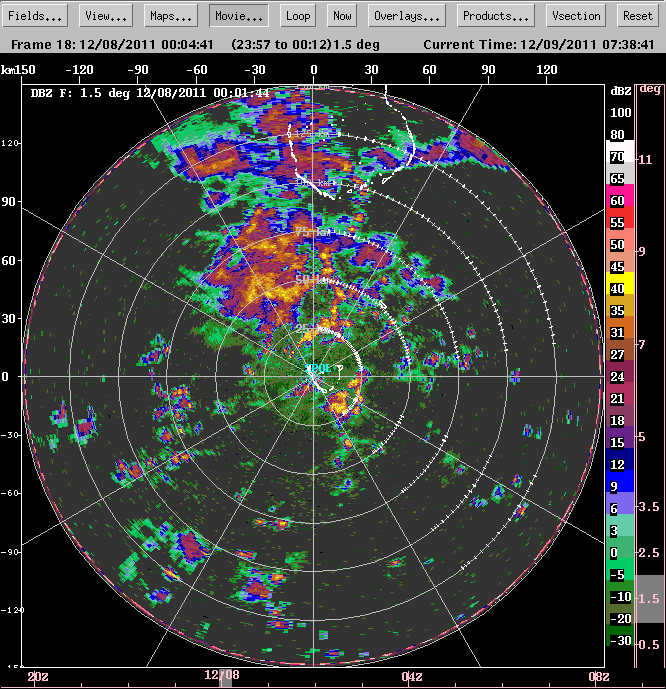The height and width of the screenshot is (689, 666).
Task: Jump to current time with Now
Action: click(342, 16)
